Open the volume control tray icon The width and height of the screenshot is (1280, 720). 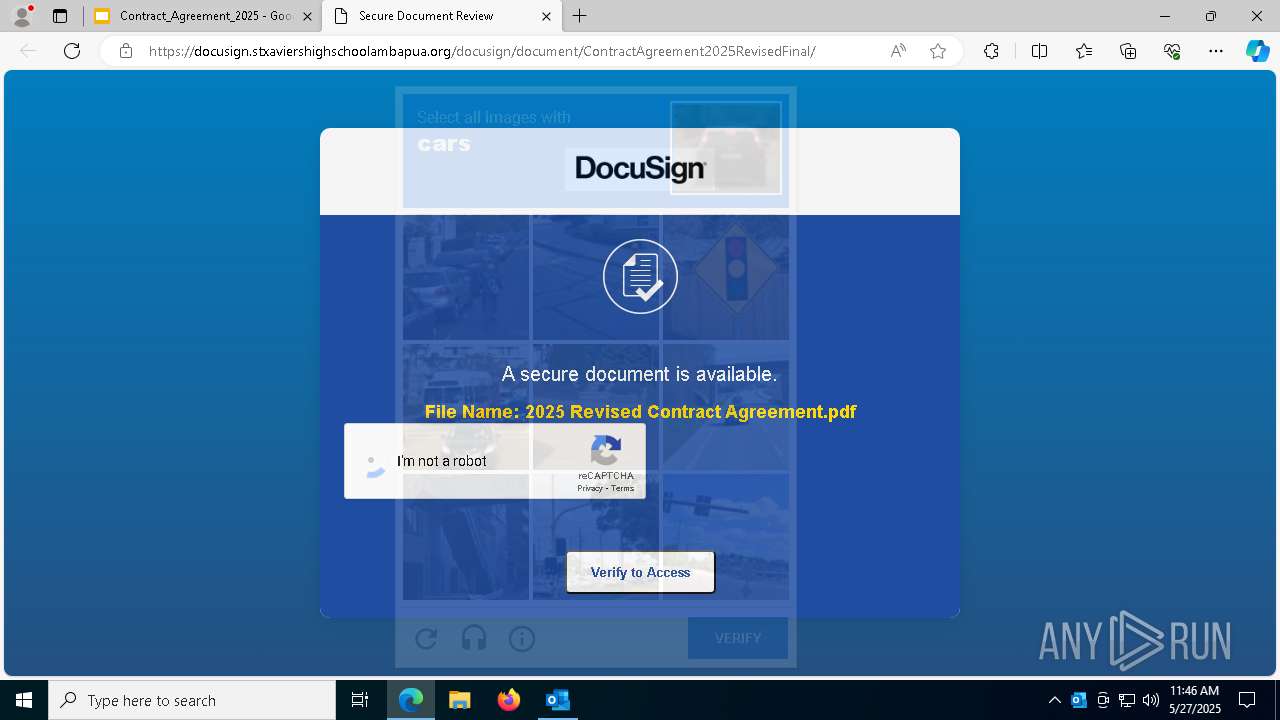click(x=1151, y=700)
